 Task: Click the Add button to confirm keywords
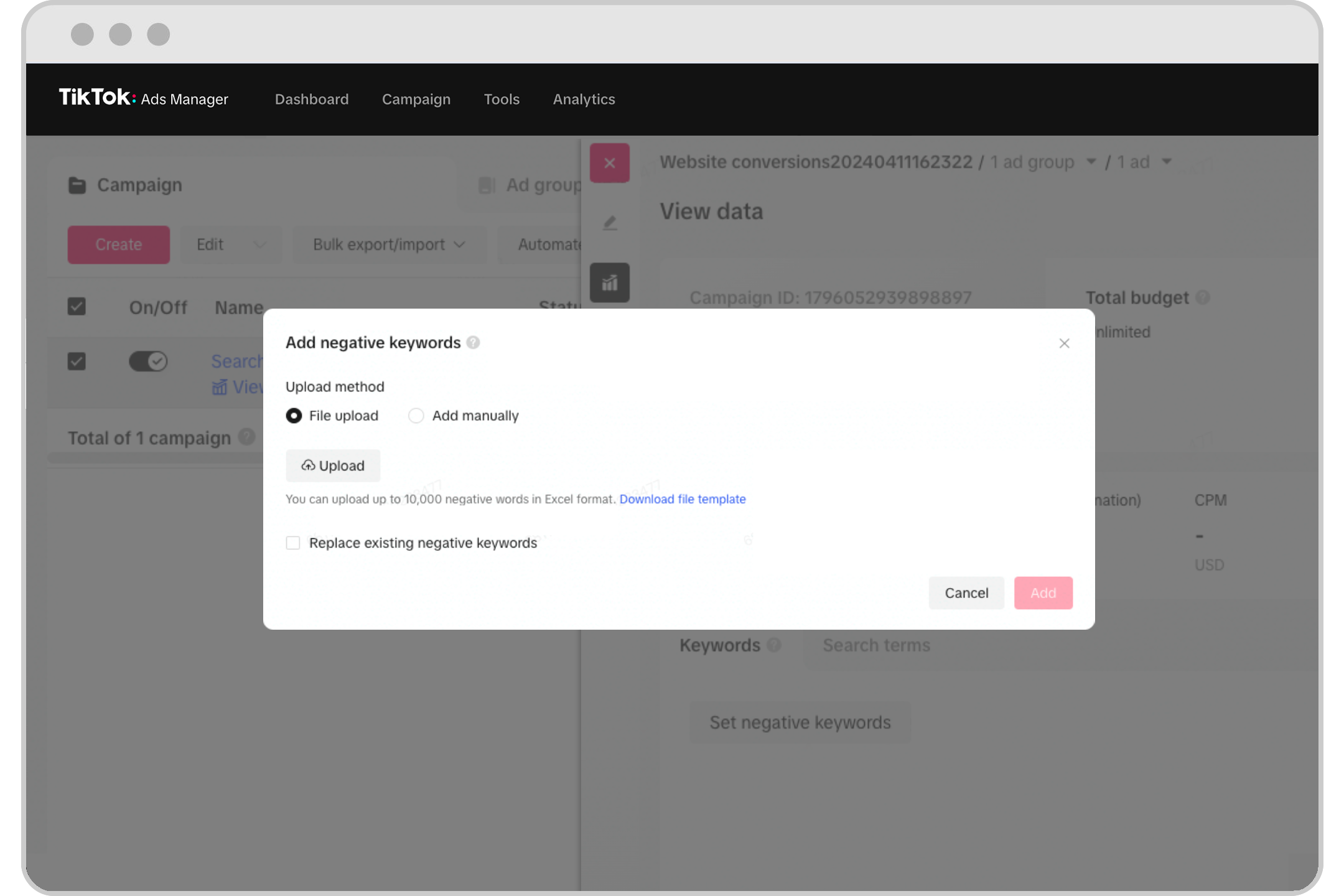click(x=1043, y=592)
